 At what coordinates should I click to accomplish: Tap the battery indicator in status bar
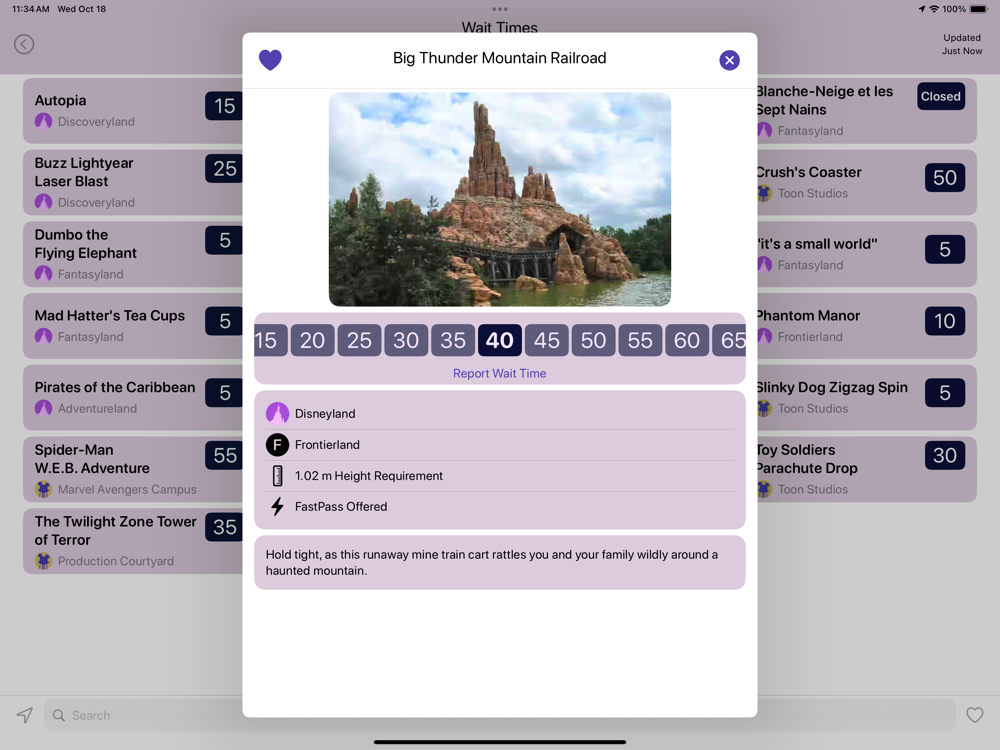tap(979, 9)
